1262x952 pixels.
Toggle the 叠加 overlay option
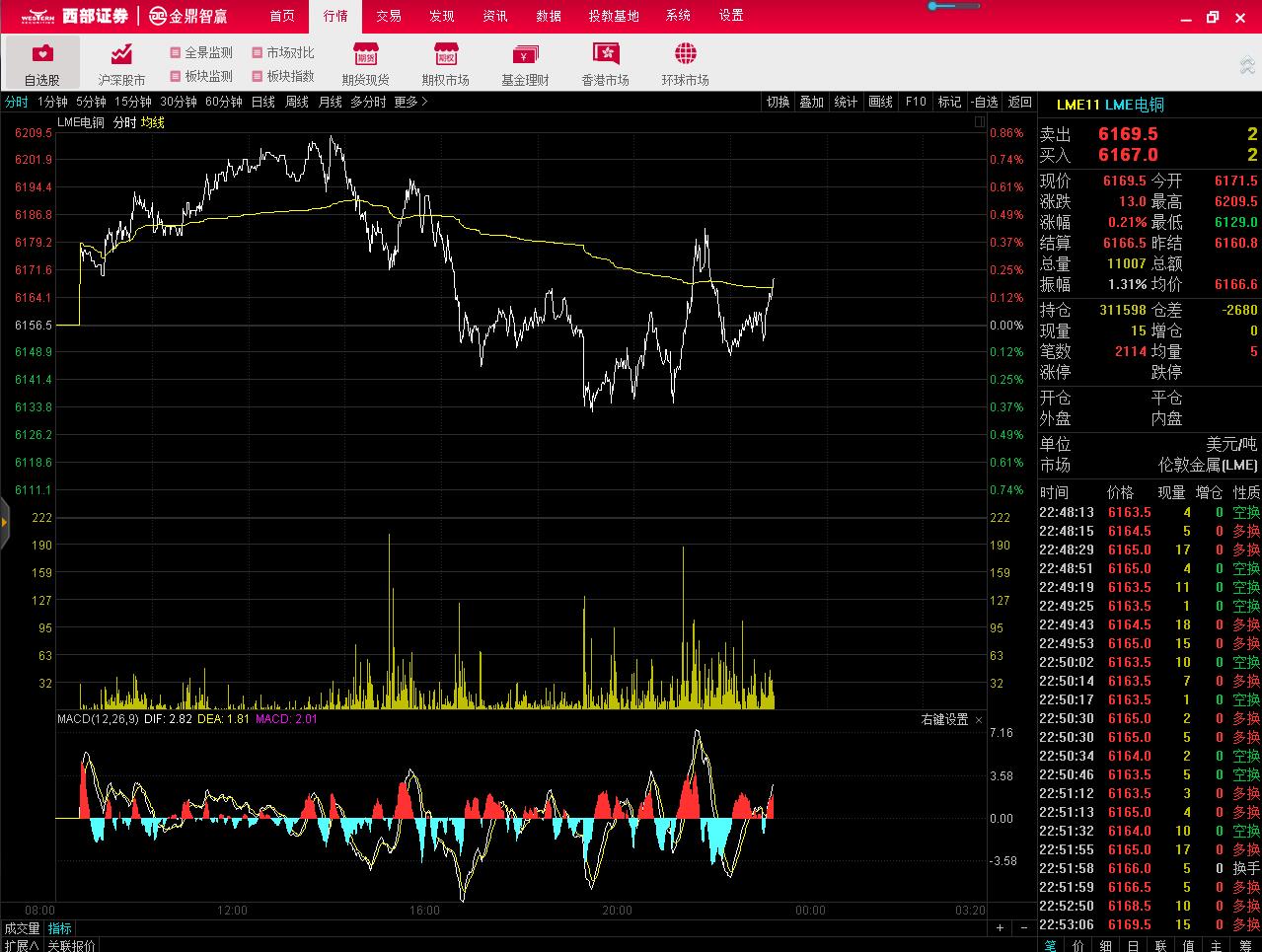coord(811,102)
